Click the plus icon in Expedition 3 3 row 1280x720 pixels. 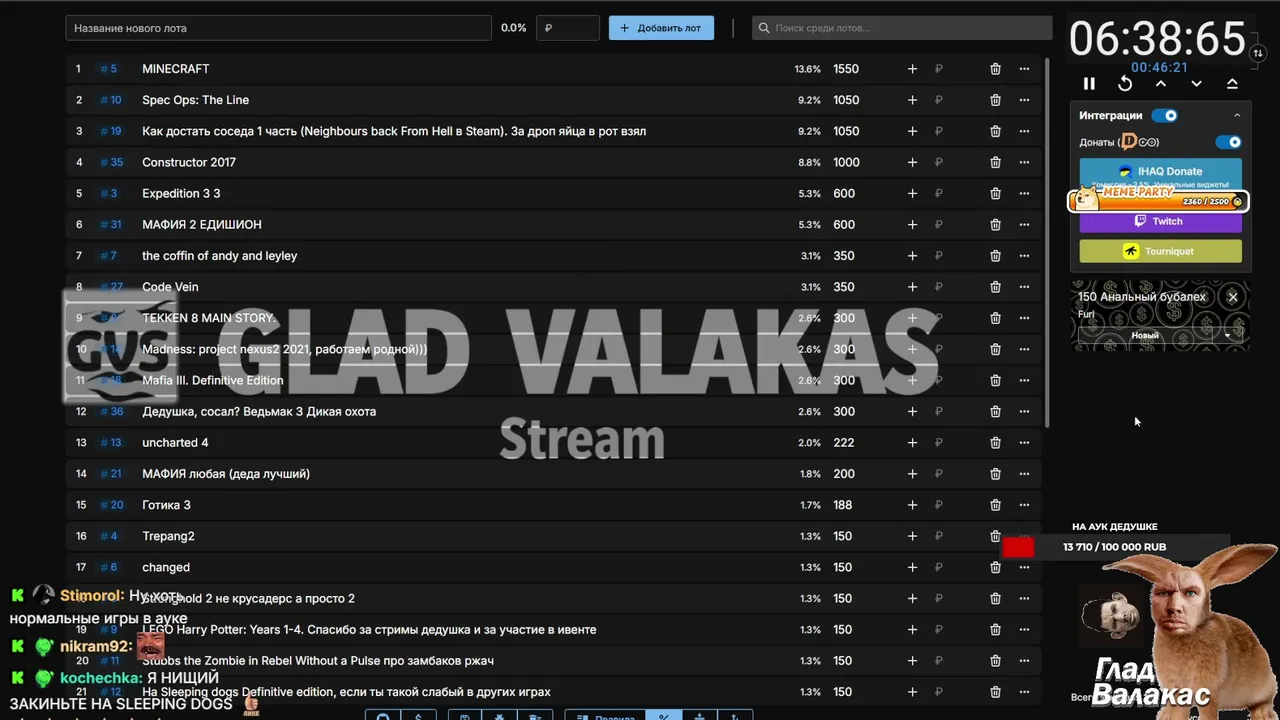click(912, 193)
